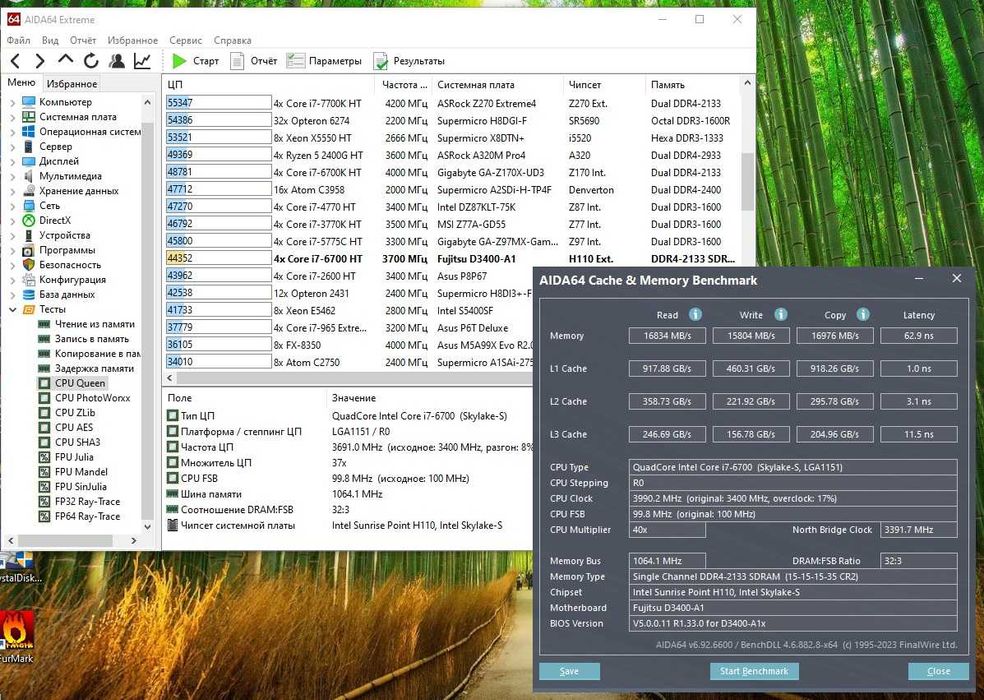Click Start Benchmark button
984x700 pixels.
pos(754,671)
